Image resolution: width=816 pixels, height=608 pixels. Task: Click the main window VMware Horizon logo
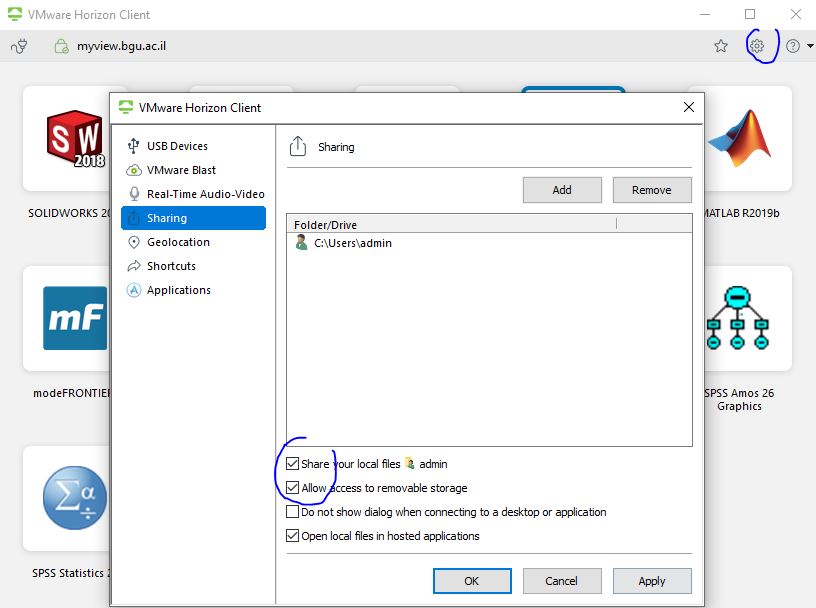15,15
